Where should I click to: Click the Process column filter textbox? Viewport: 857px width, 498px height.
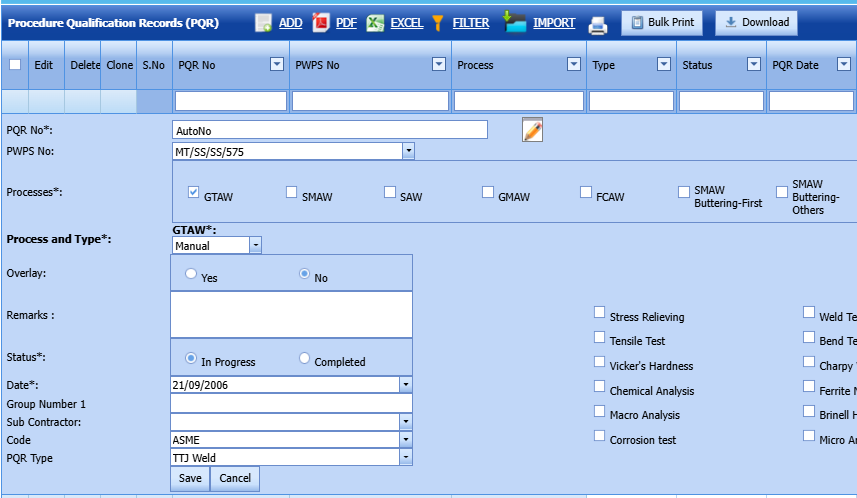click(519, 101)
